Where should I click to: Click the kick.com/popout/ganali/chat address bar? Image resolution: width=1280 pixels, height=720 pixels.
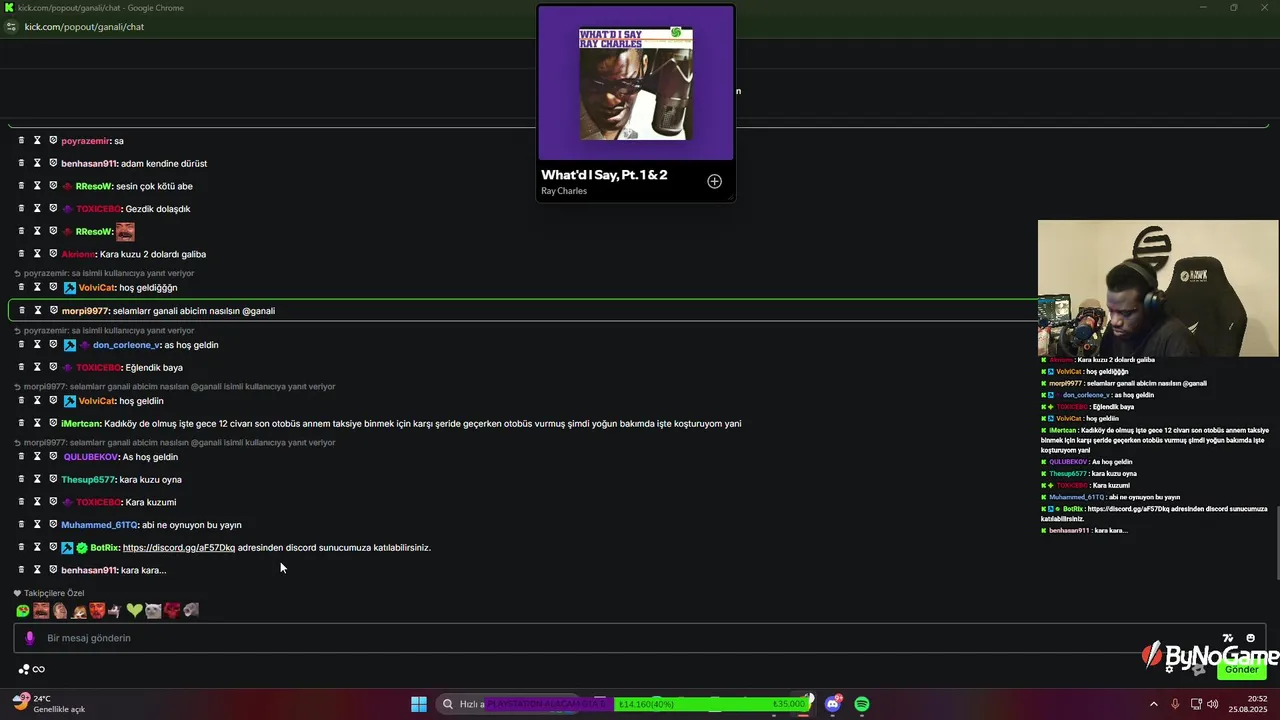click(84, 27)
